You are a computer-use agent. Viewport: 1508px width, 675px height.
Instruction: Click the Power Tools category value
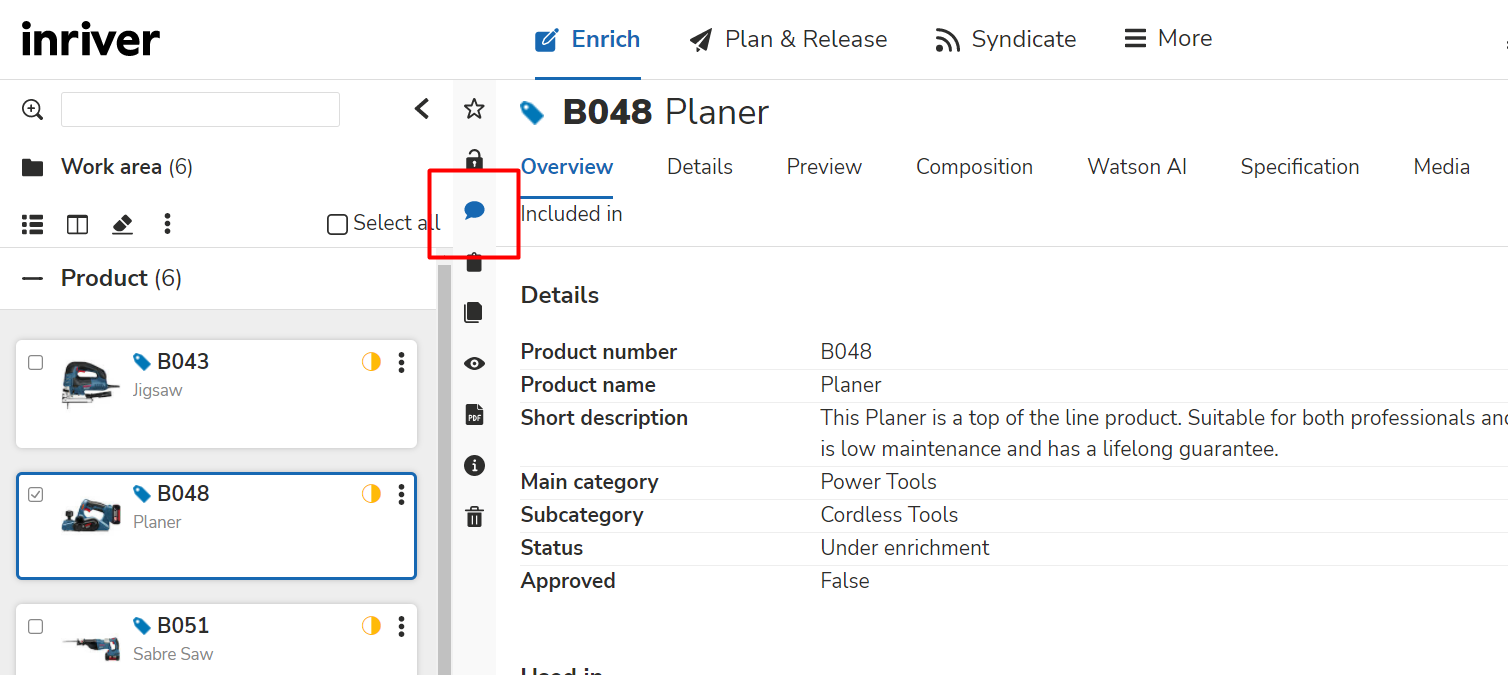[x=879, y=482]
